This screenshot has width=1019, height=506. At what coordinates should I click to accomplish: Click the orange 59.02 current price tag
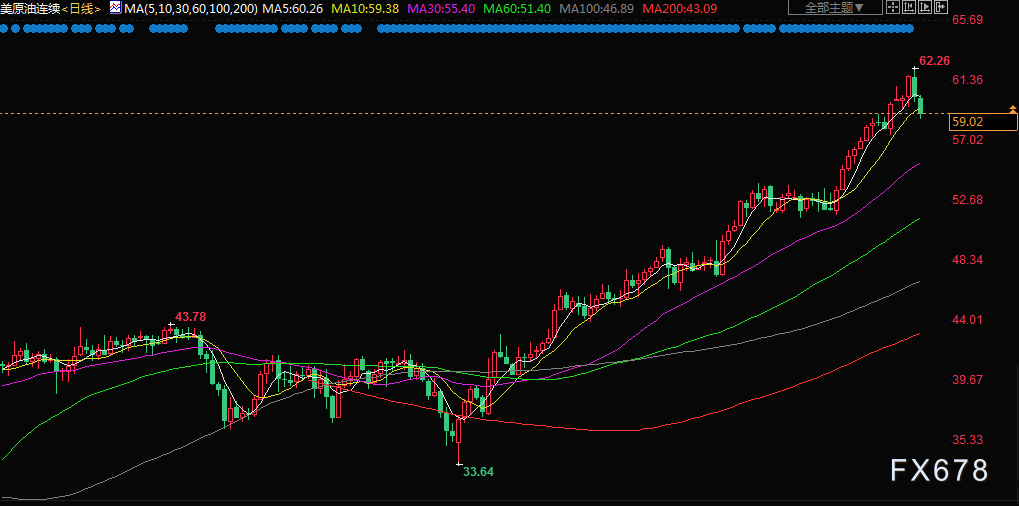pos(967,122)
